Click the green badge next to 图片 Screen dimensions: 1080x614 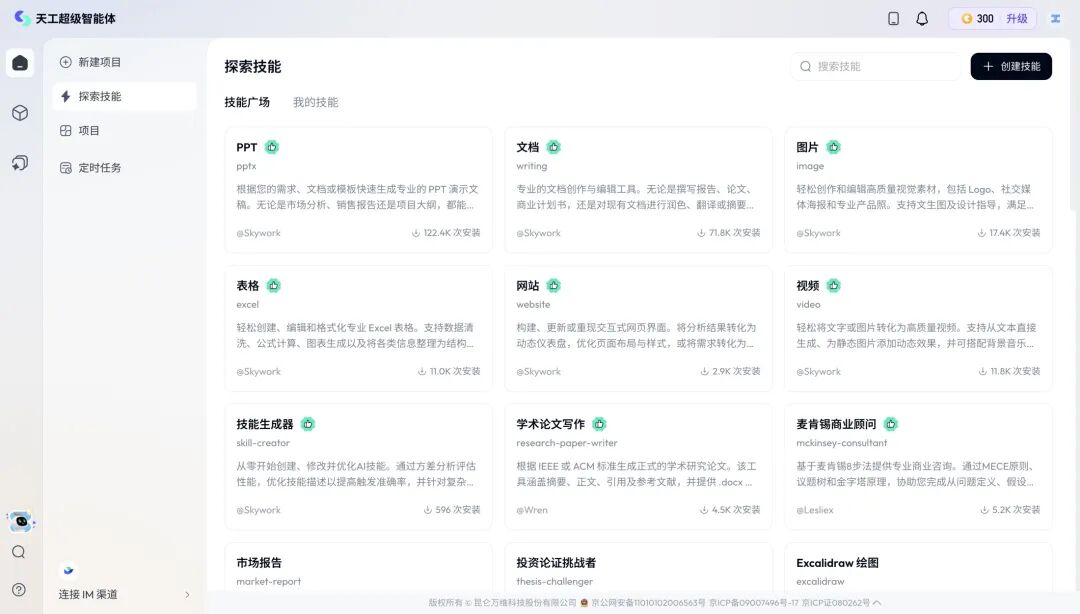point(833,147)
